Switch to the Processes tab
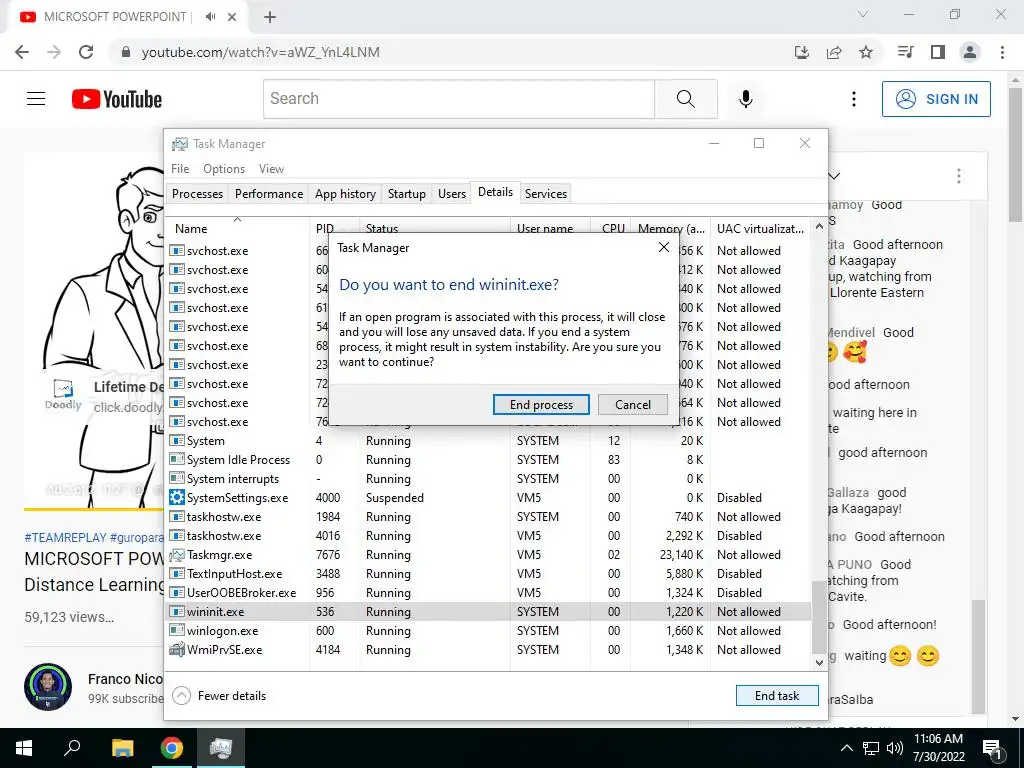Screen dimensions: 1024x768 197,193
